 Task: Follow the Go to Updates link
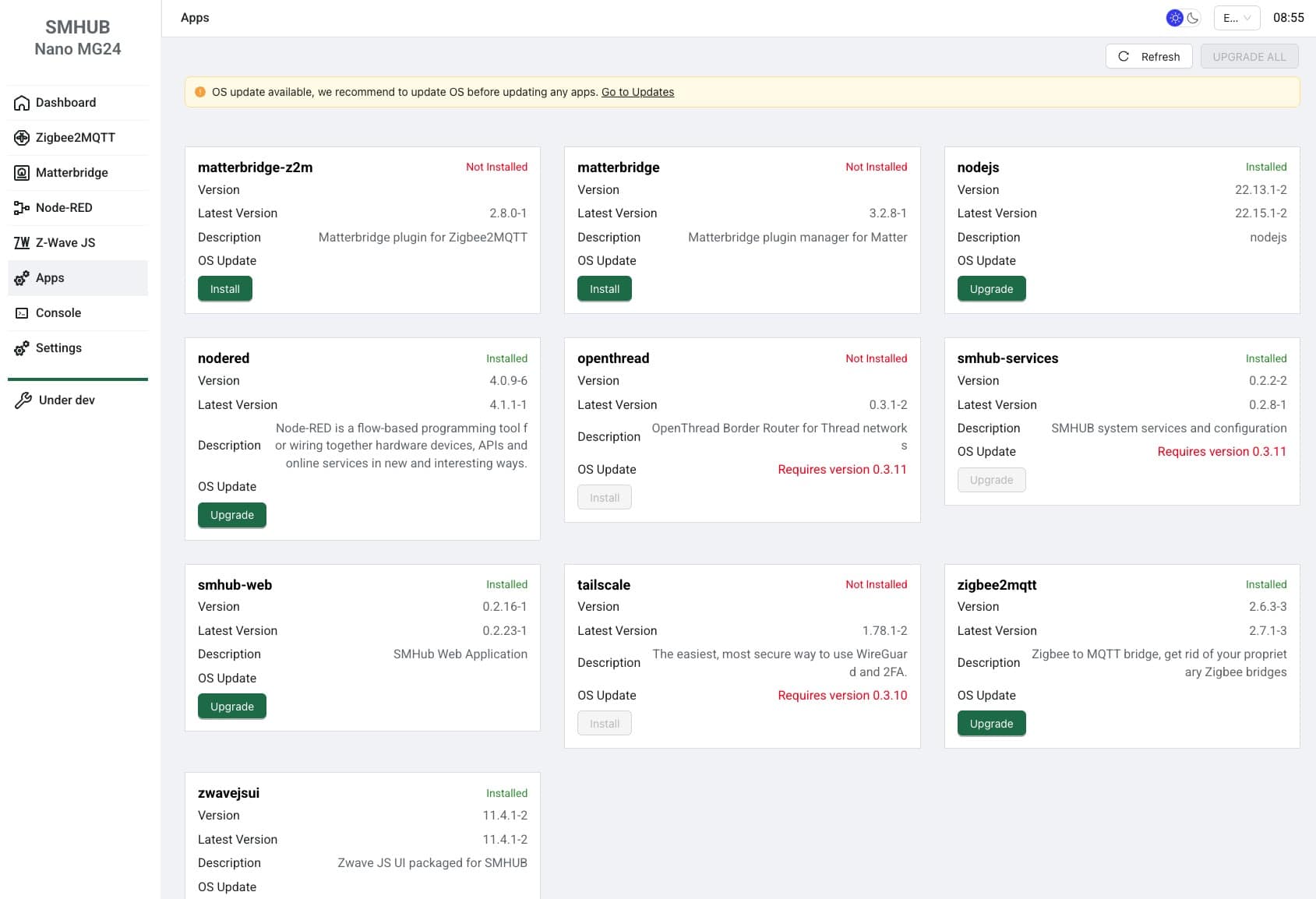(x=637, y=92)
